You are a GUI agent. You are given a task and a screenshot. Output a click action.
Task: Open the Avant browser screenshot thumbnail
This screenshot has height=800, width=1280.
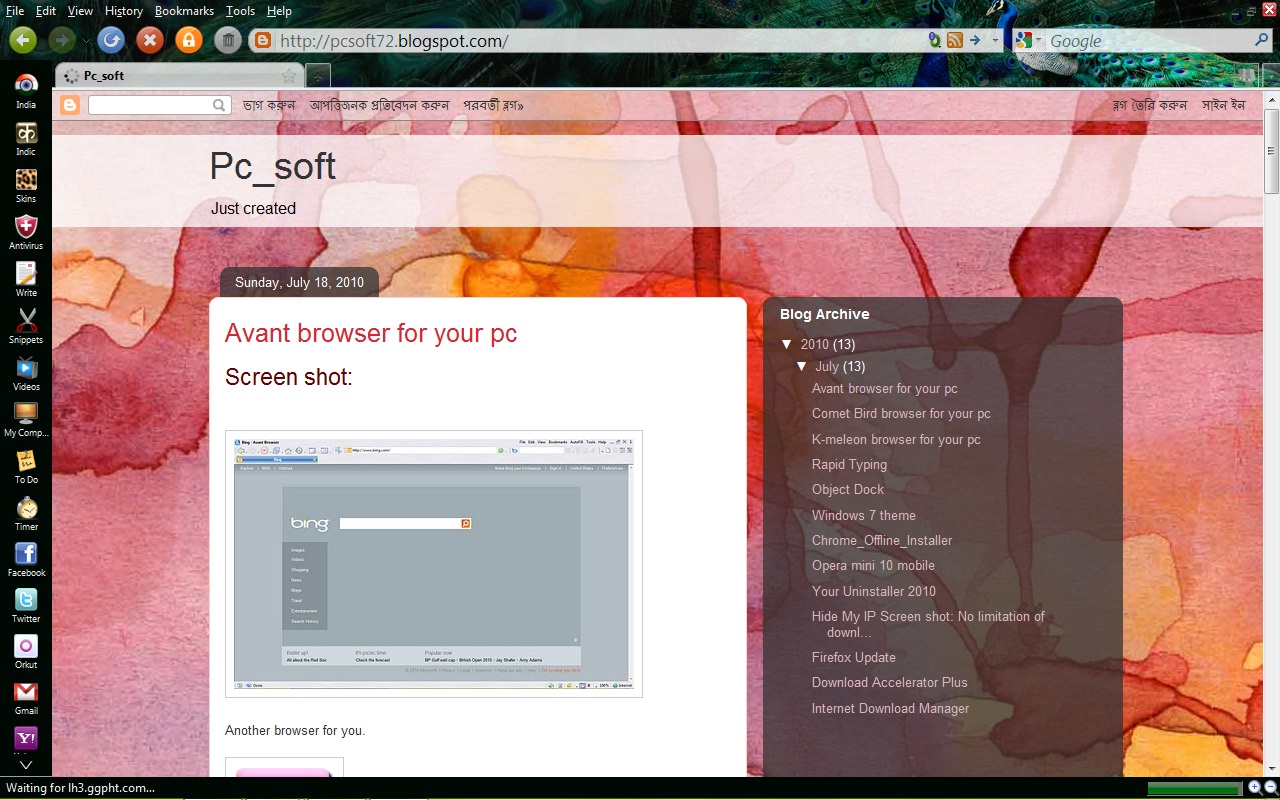point(434,564)
